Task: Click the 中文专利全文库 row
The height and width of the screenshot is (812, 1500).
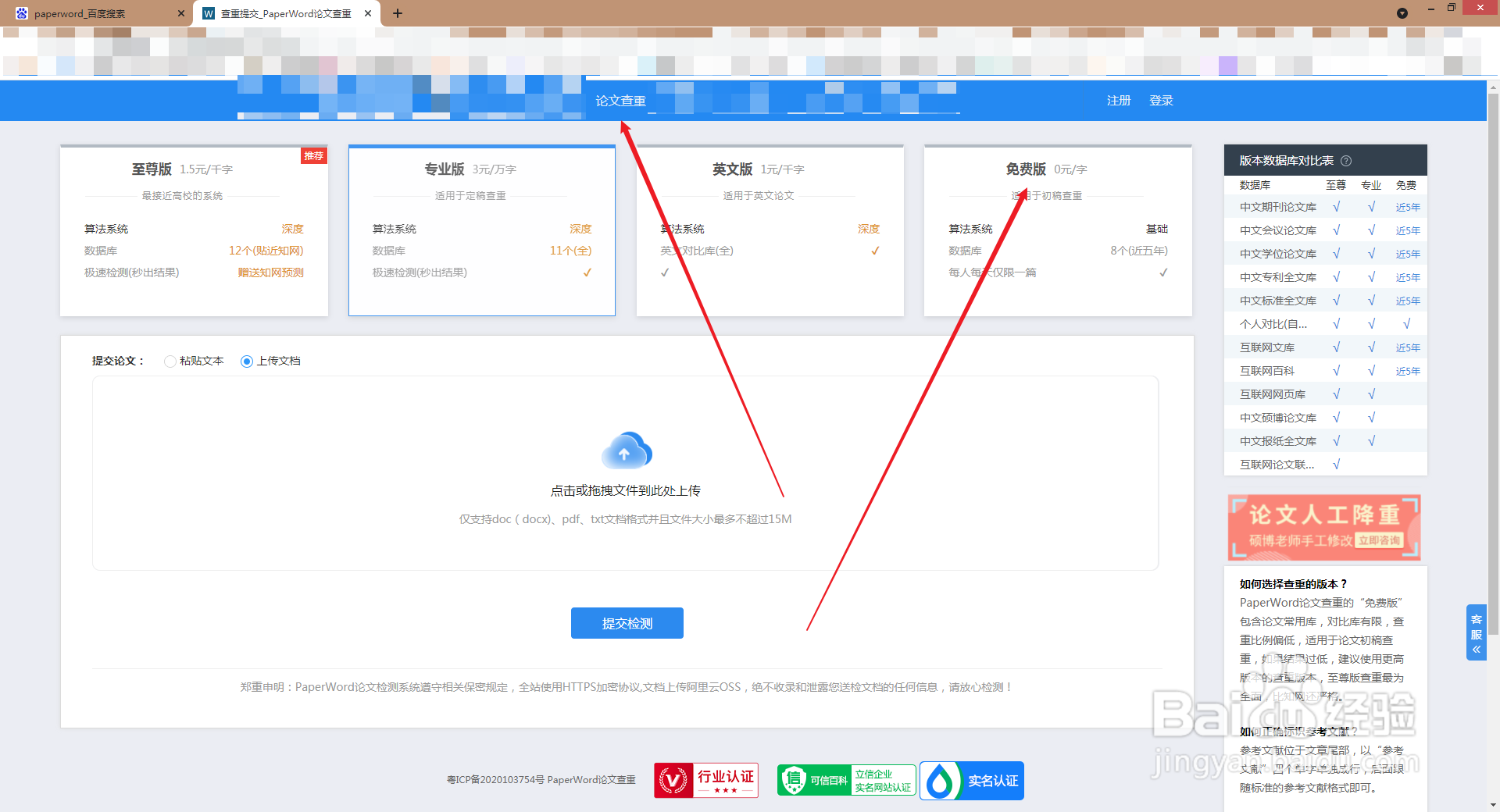Action: coord(1326,277)
